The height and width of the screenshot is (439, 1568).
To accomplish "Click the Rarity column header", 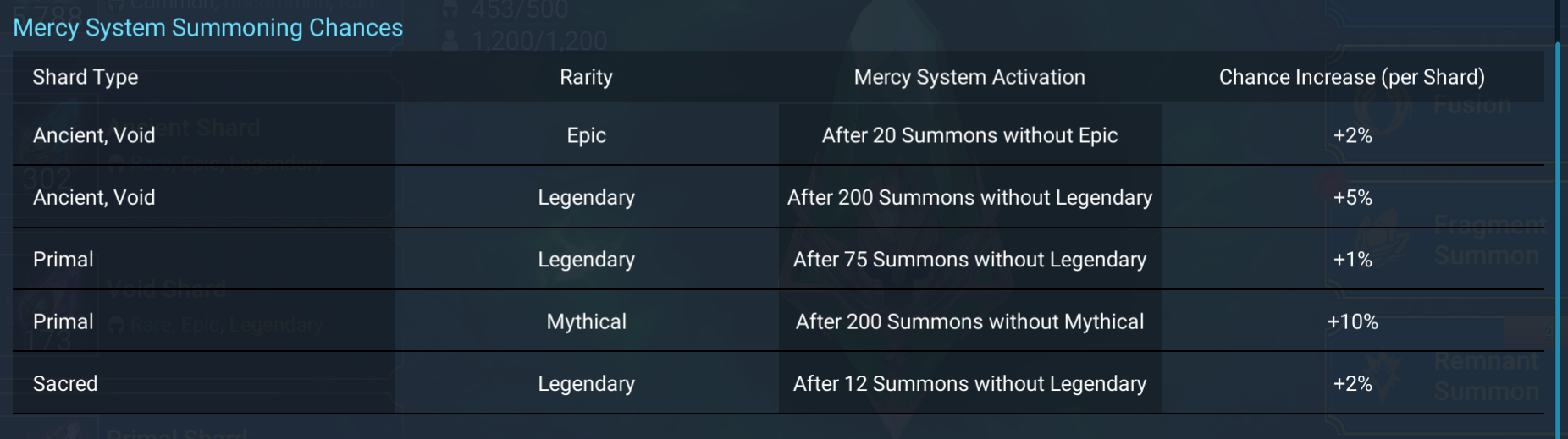I will [586, 77].
